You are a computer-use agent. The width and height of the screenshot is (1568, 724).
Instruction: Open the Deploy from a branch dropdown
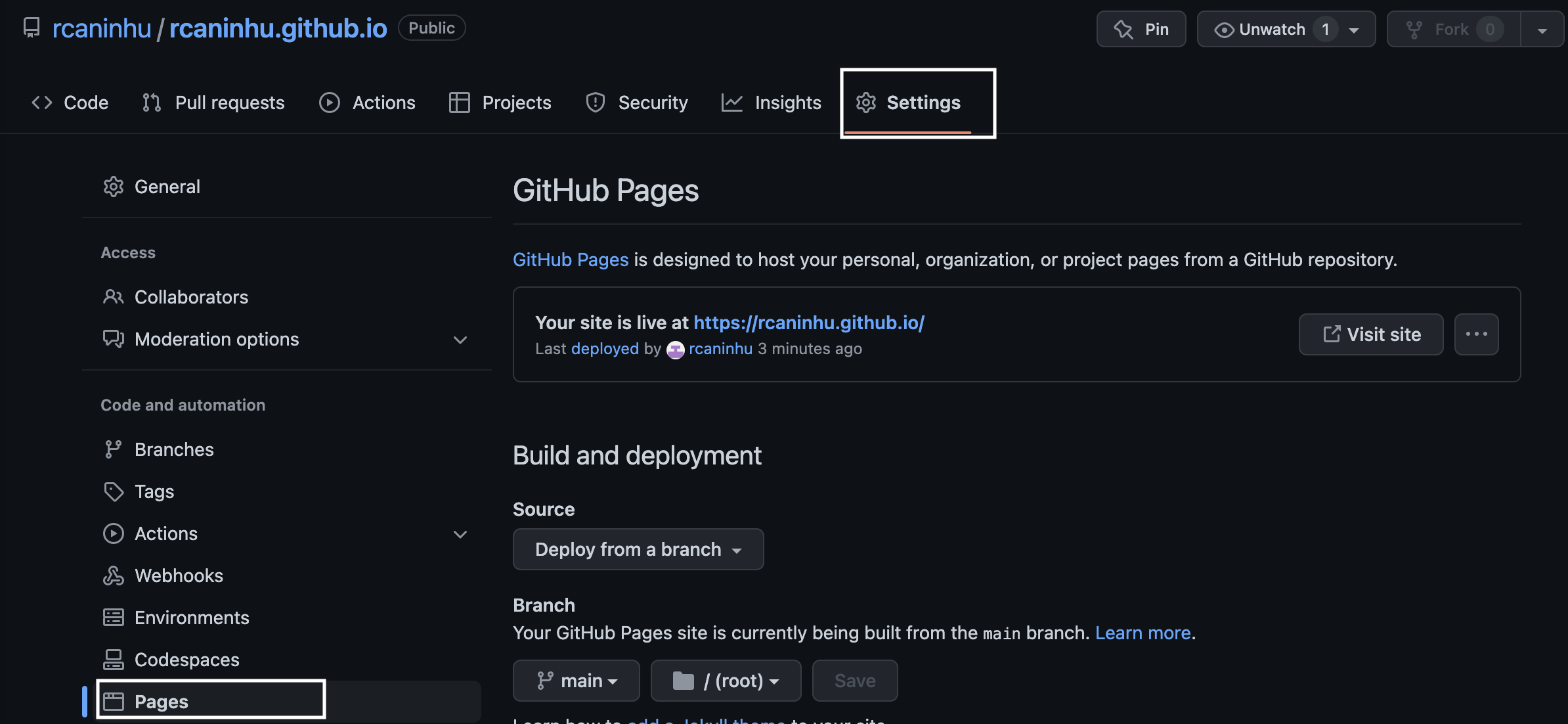coord(638,549)
